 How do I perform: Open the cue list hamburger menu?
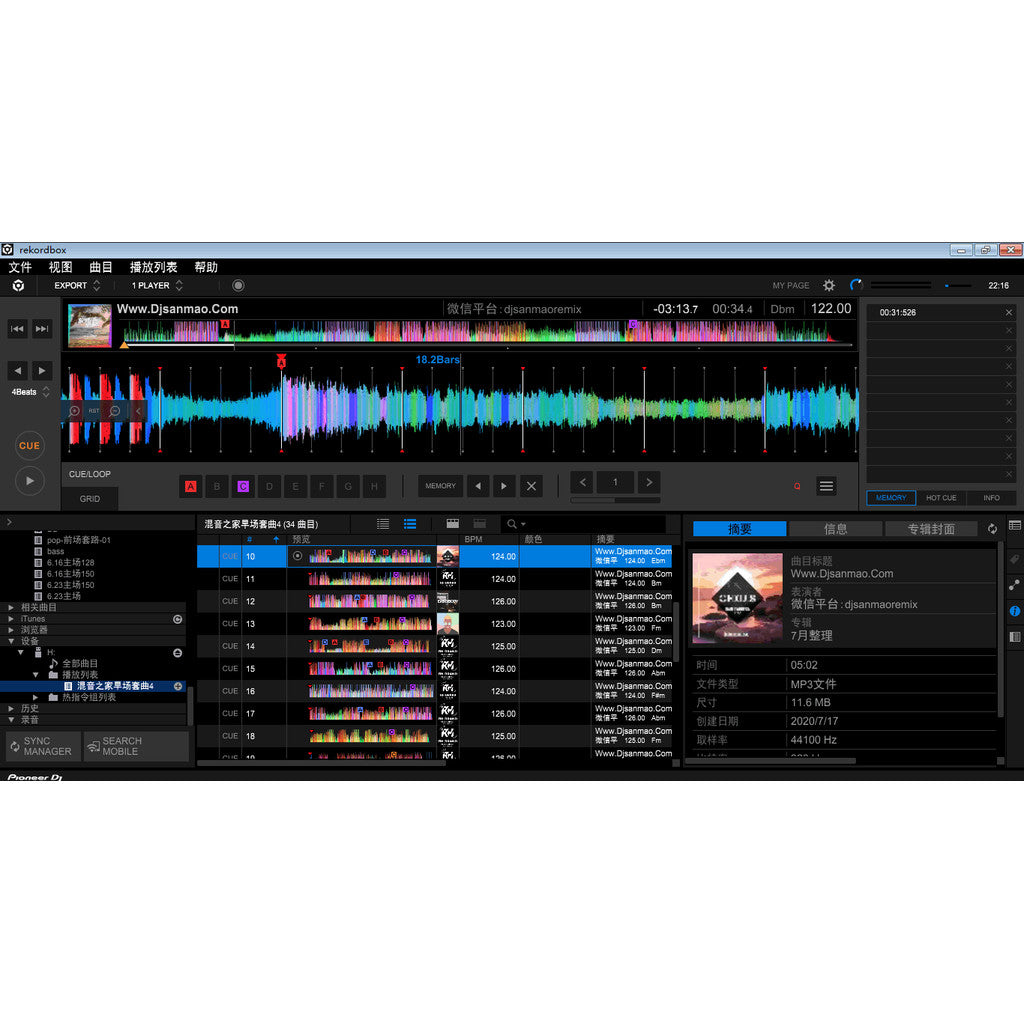(826, 486)
